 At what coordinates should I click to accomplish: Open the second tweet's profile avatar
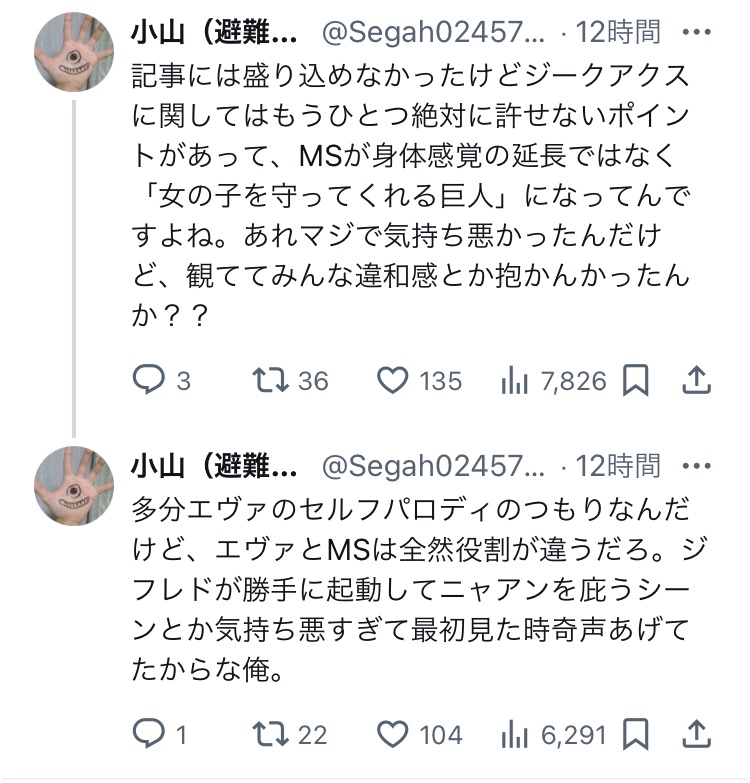pos(74,487)
